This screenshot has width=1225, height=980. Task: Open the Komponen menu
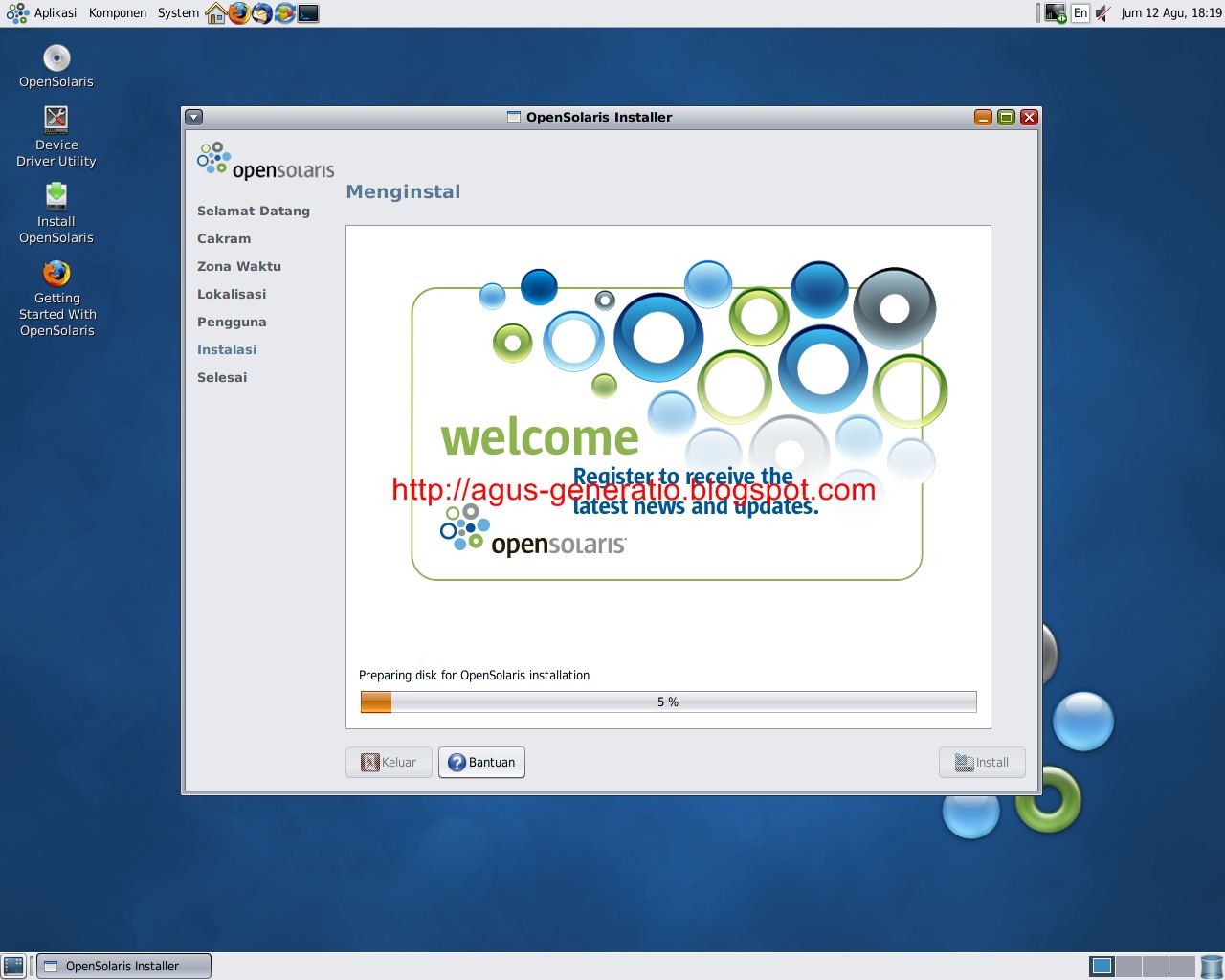(118, 13)
